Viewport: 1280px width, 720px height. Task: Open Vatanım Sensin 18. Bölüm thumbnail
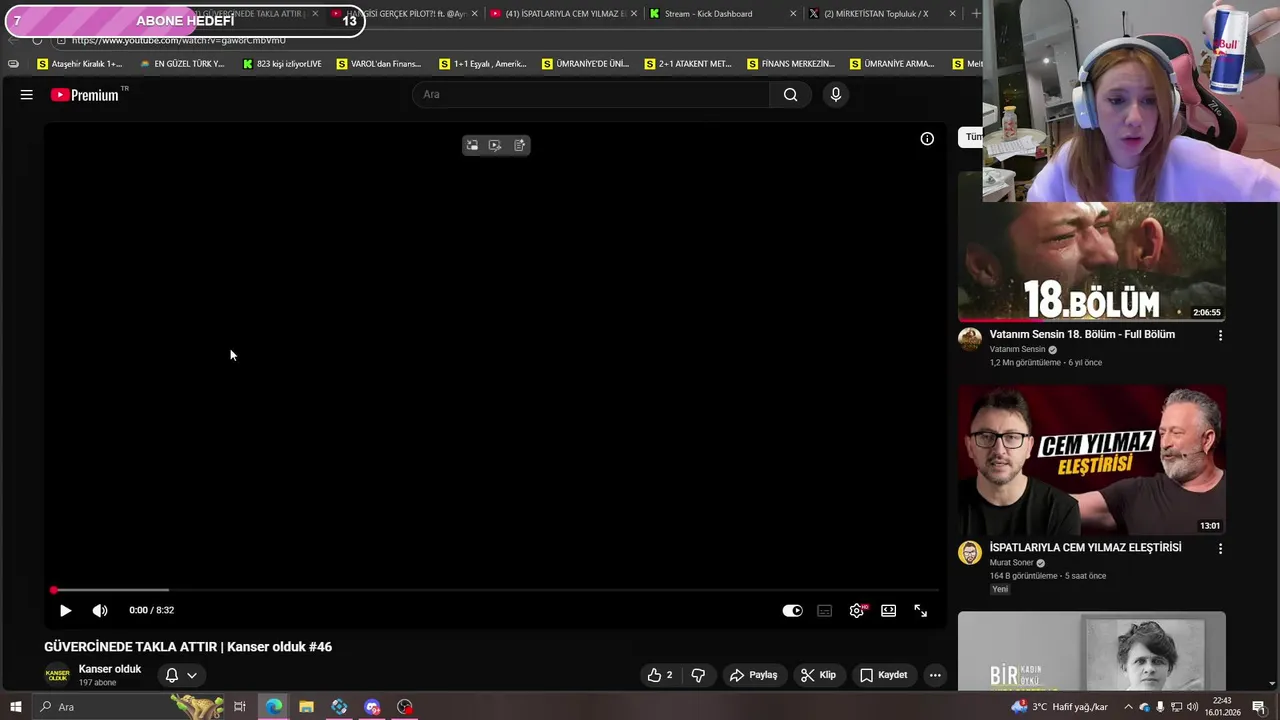(1092, 262)
